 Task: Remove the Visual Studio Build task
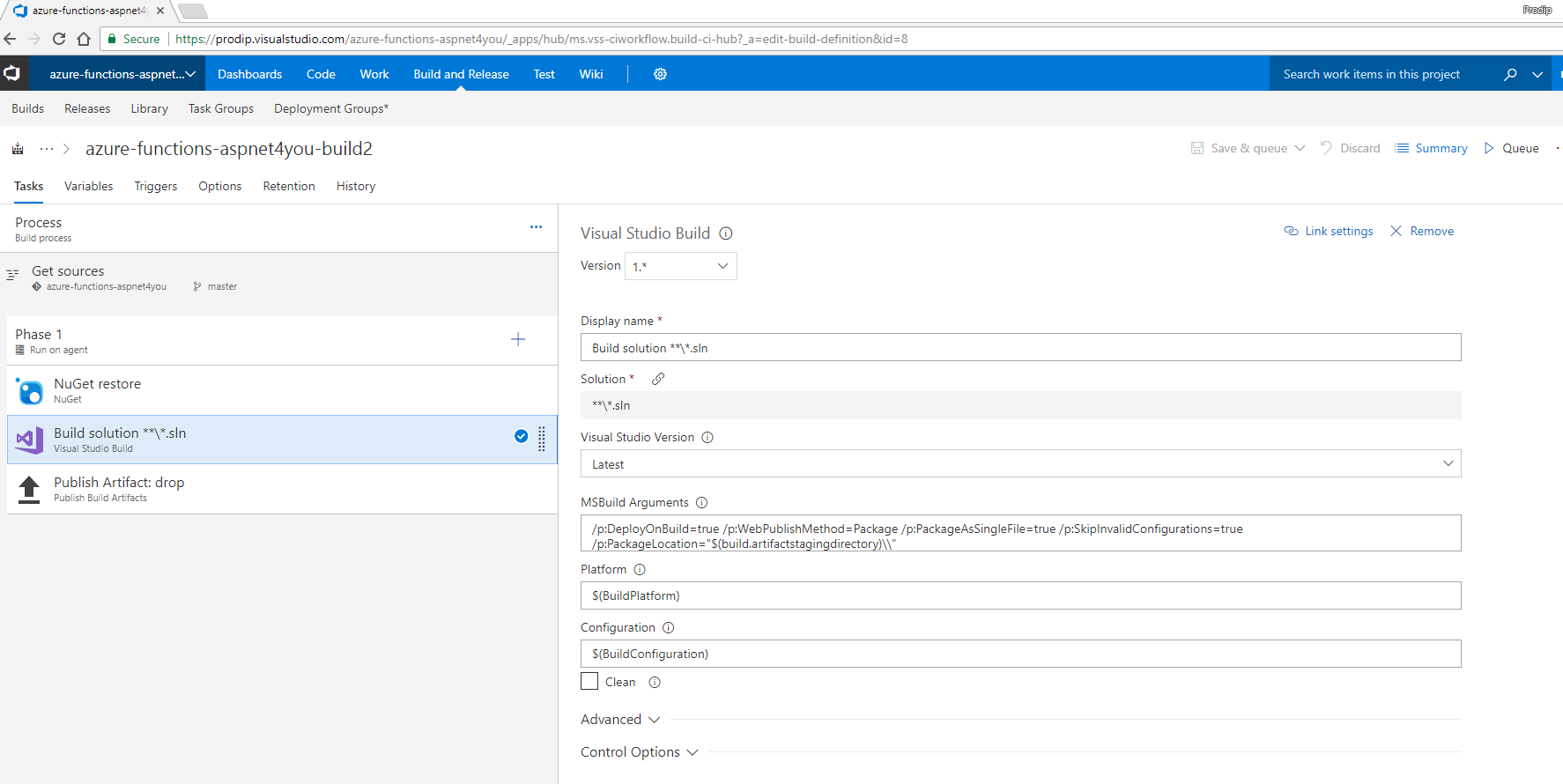(x=1422, y=231)
